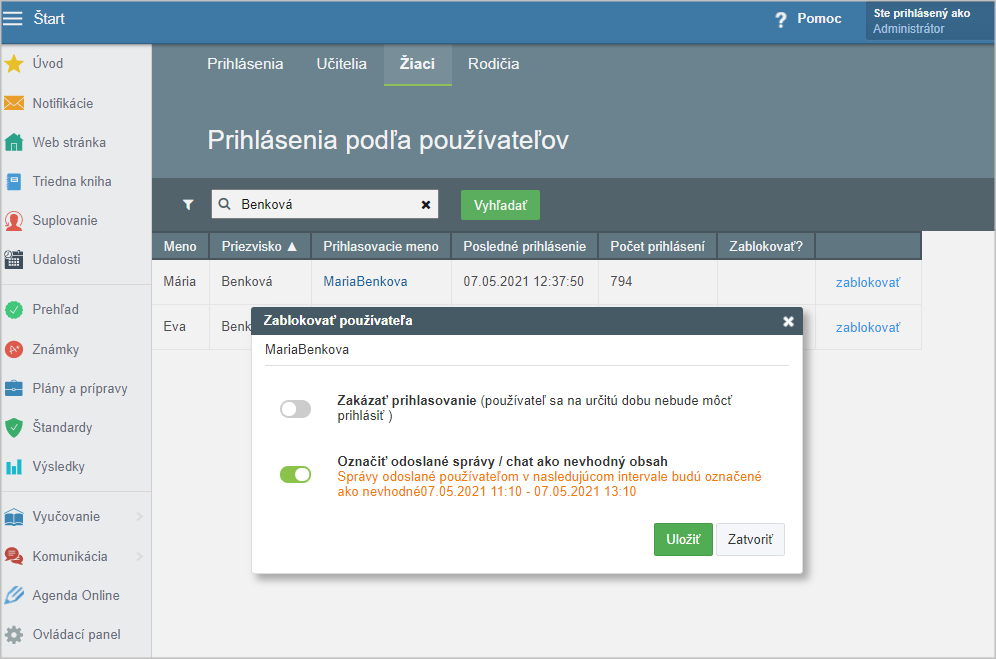The height and width of the screenshot is (659, 996).
Task: Click the Známky grades icon
Action: (x=14, y=350)
